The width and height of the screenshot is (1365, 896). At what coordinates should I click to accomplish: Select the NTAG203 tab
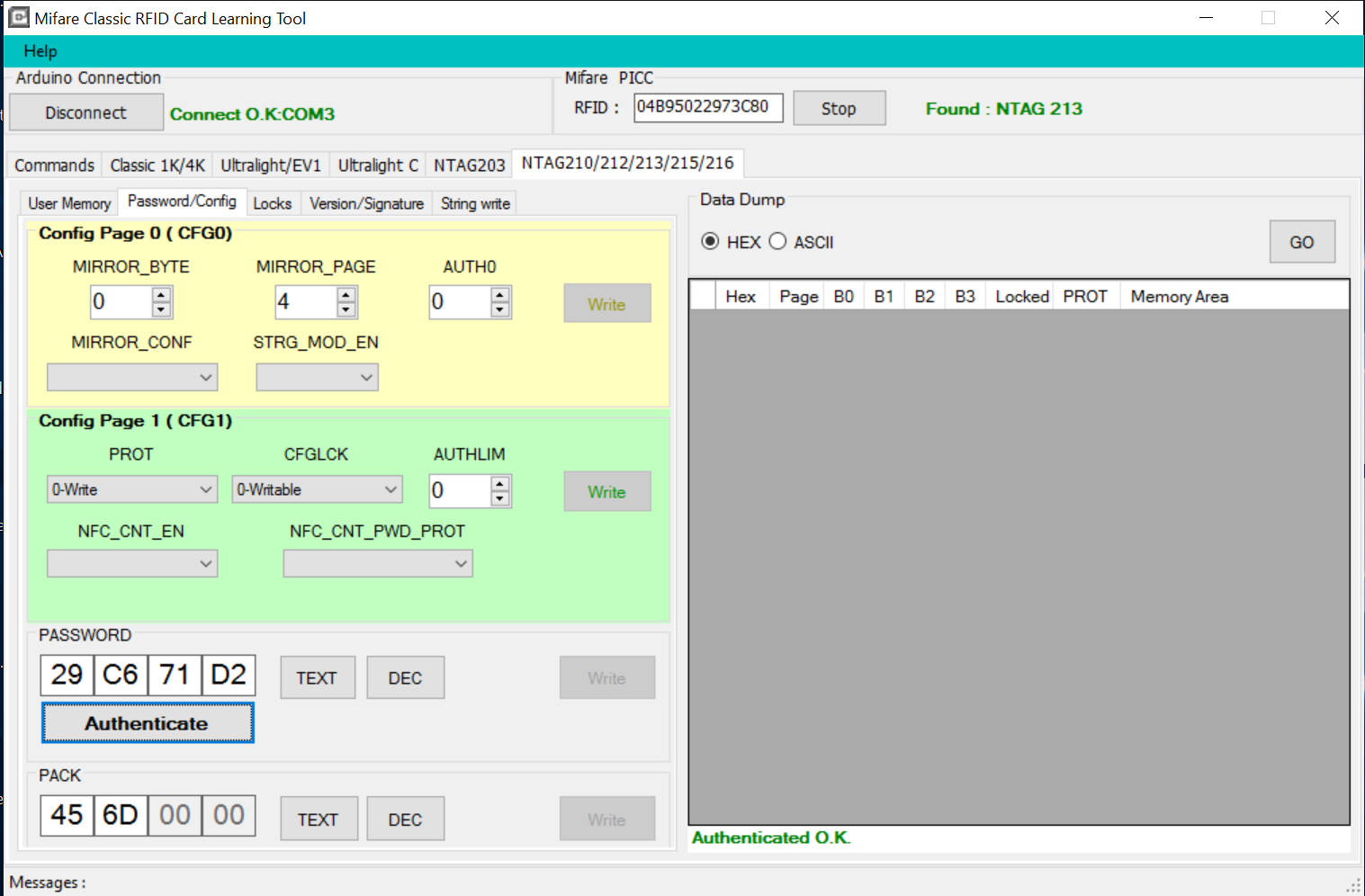[x=469, y=166]
